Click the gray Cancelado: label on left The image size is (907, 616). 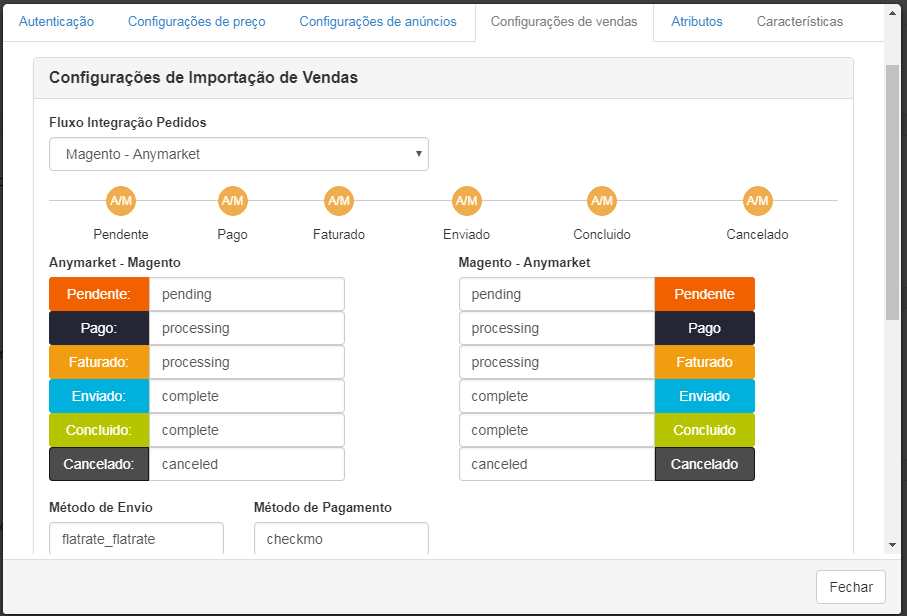(x=99, y=464)
